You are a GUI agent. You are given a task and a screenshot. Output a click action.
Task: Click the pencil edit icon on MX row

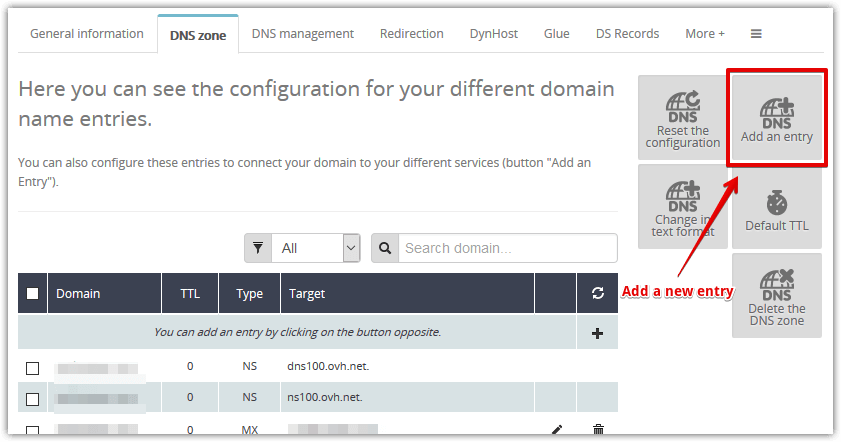point(557,431)
